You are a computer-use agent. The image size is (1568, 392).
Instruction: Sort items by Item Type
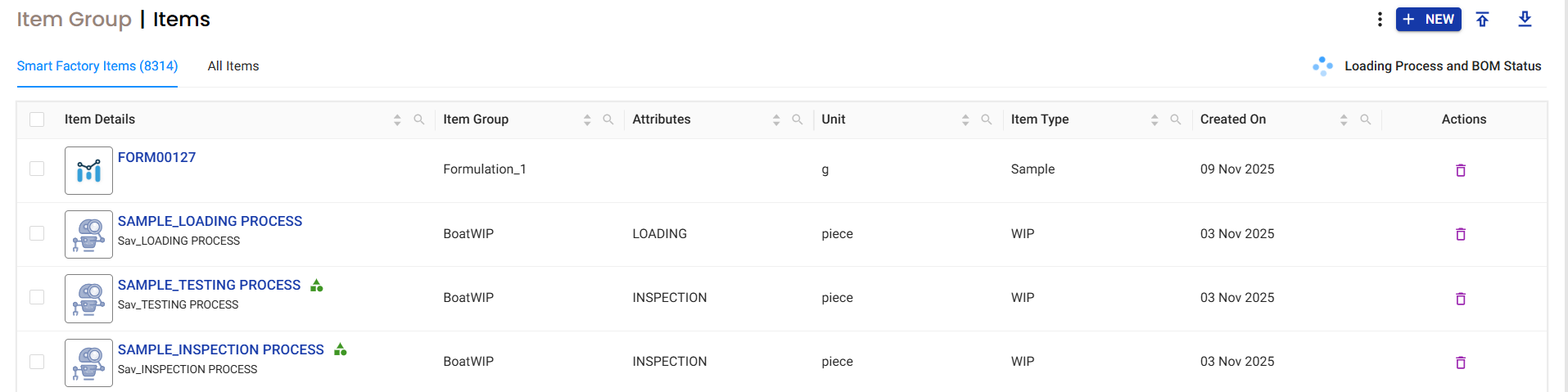pos(1155,119)
